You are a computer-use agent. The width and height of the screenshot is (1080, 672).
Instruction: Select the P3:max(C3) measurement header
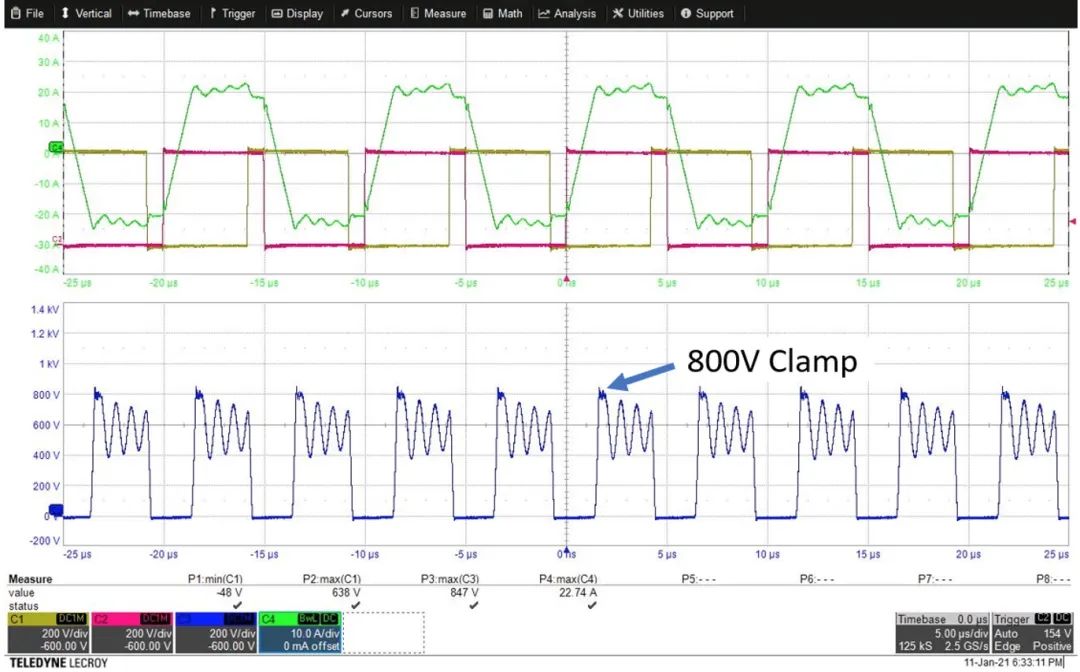[x=450, y=579]
